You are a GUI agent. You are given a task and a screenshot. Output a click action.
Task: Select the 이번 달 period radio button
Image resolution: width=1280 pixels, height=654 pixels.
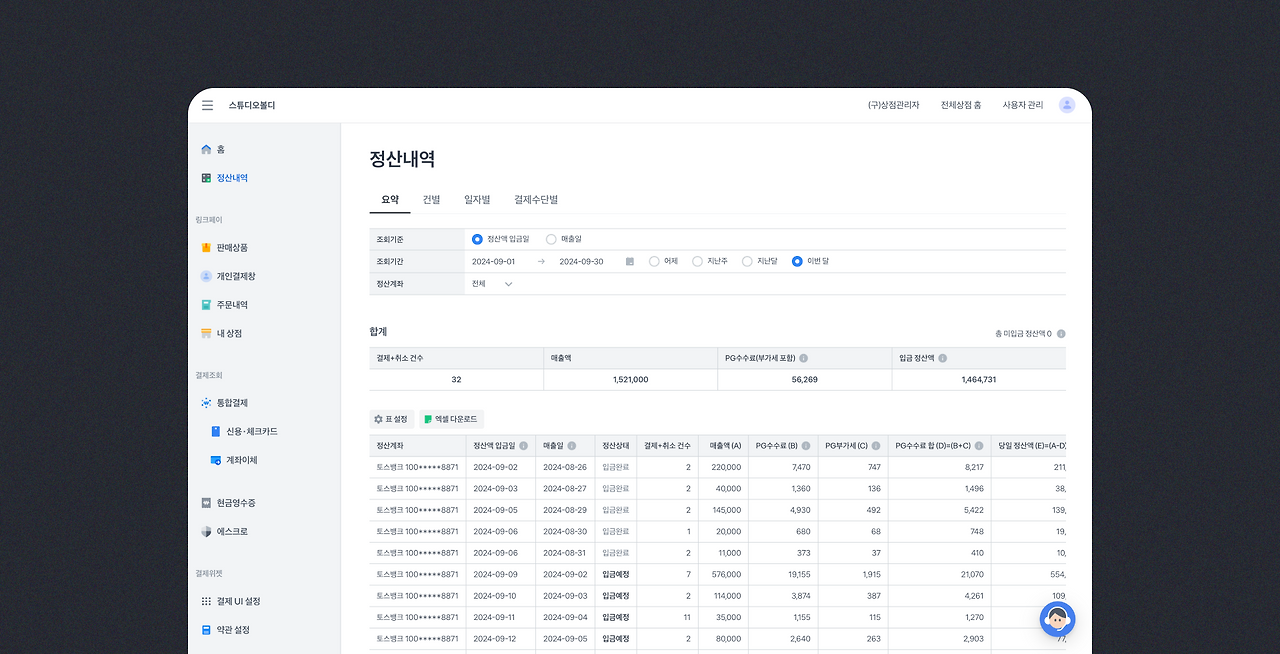coord(797,261)
